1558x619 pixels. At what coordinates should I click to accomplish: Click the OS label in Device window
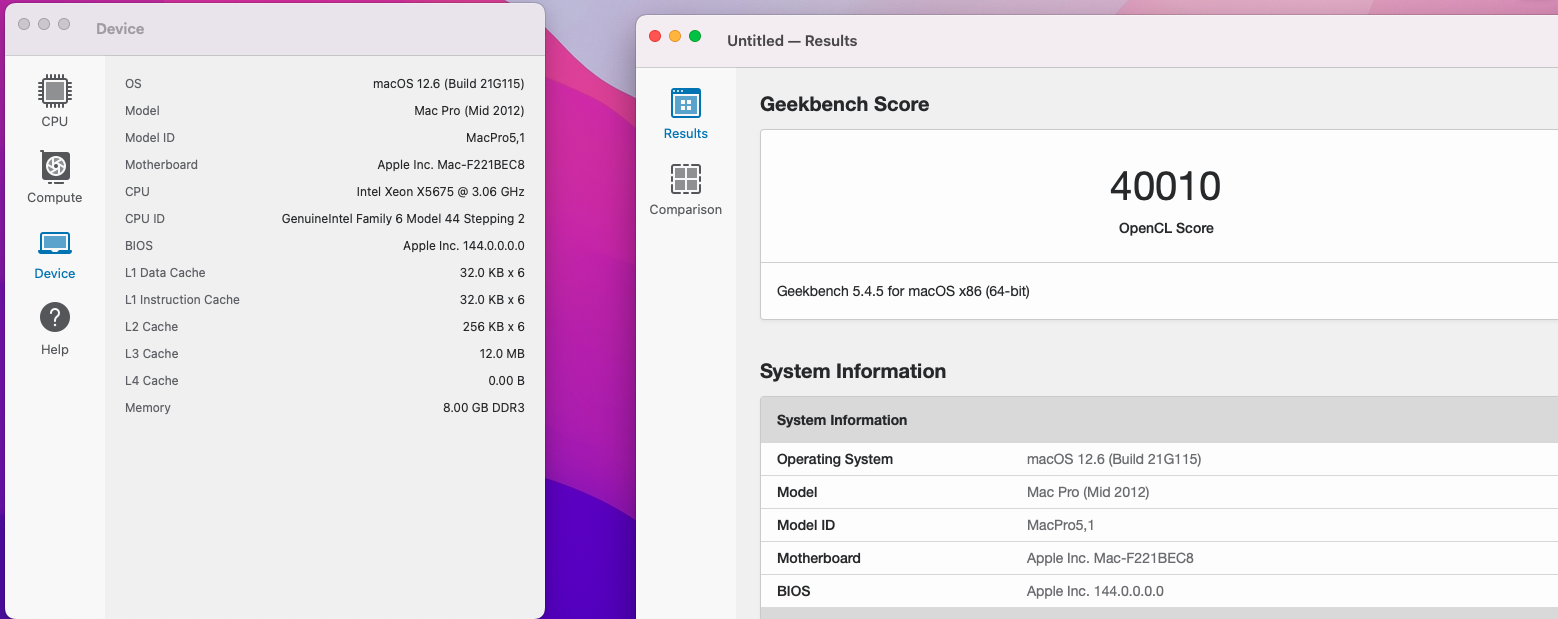click(133, 84)
